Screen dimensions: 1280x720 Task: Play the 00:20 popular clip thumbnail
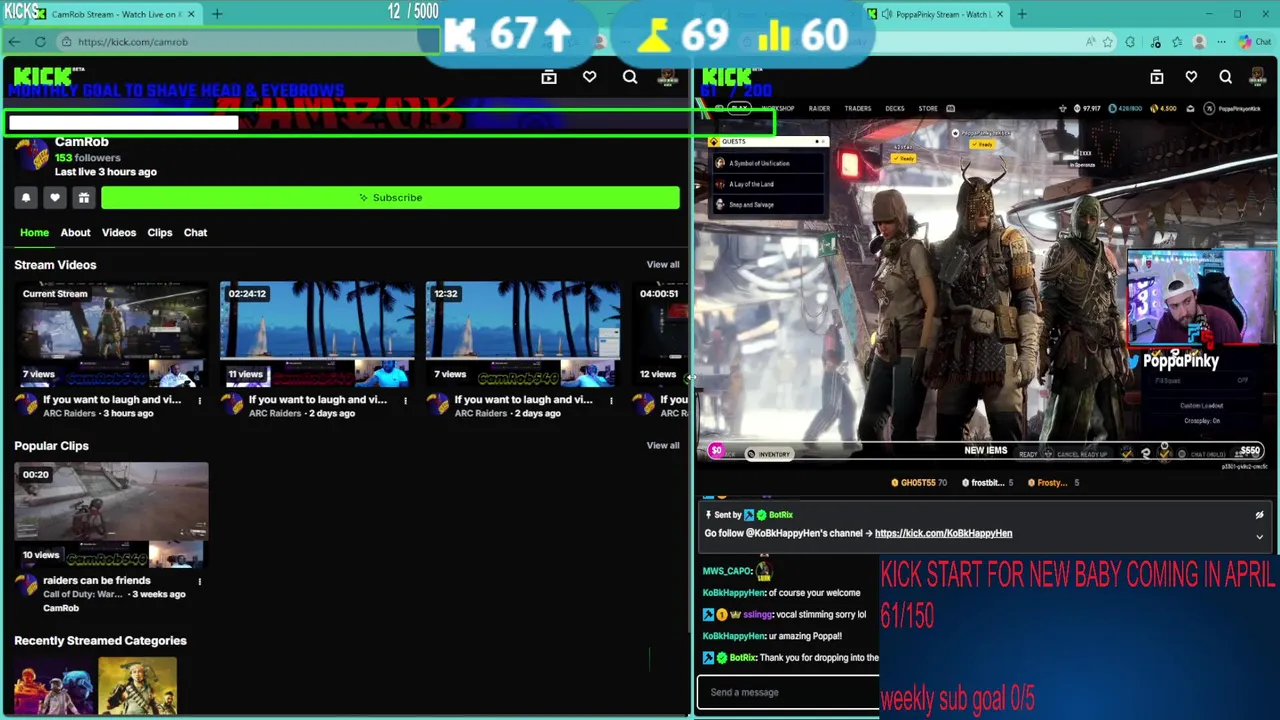[x=111, y=515]
